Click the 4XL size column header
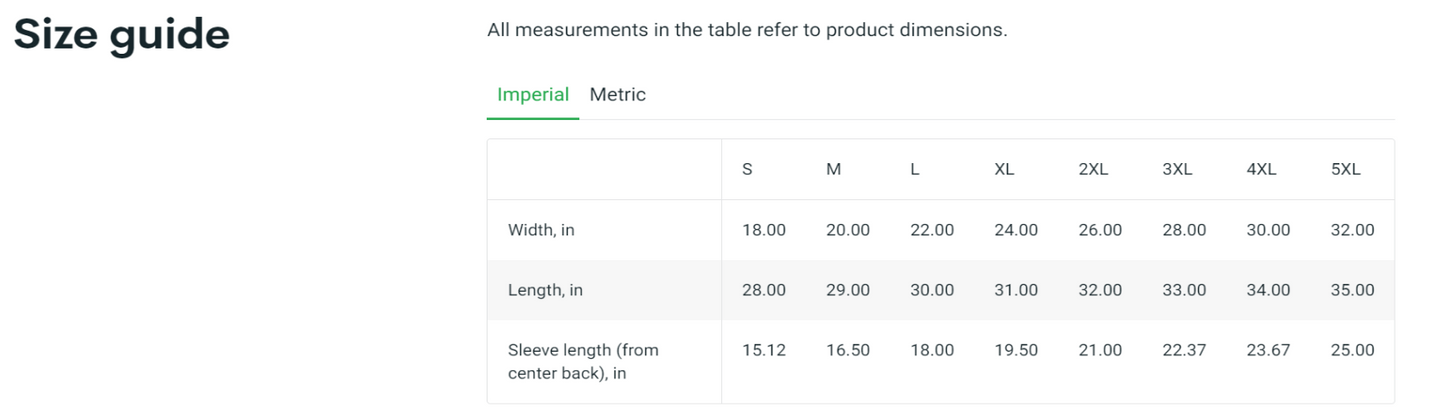The height and width of the screenshot is (410, 1445). (x=1261, y=170)
